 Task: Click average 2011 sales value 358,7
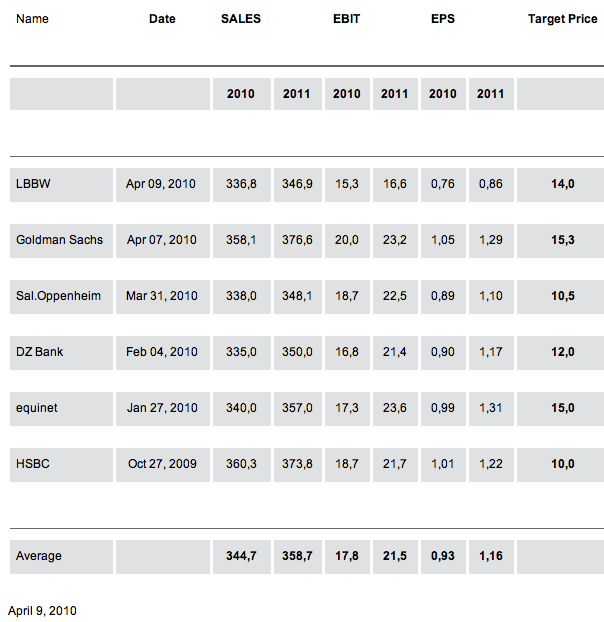(x=297, y=556)
